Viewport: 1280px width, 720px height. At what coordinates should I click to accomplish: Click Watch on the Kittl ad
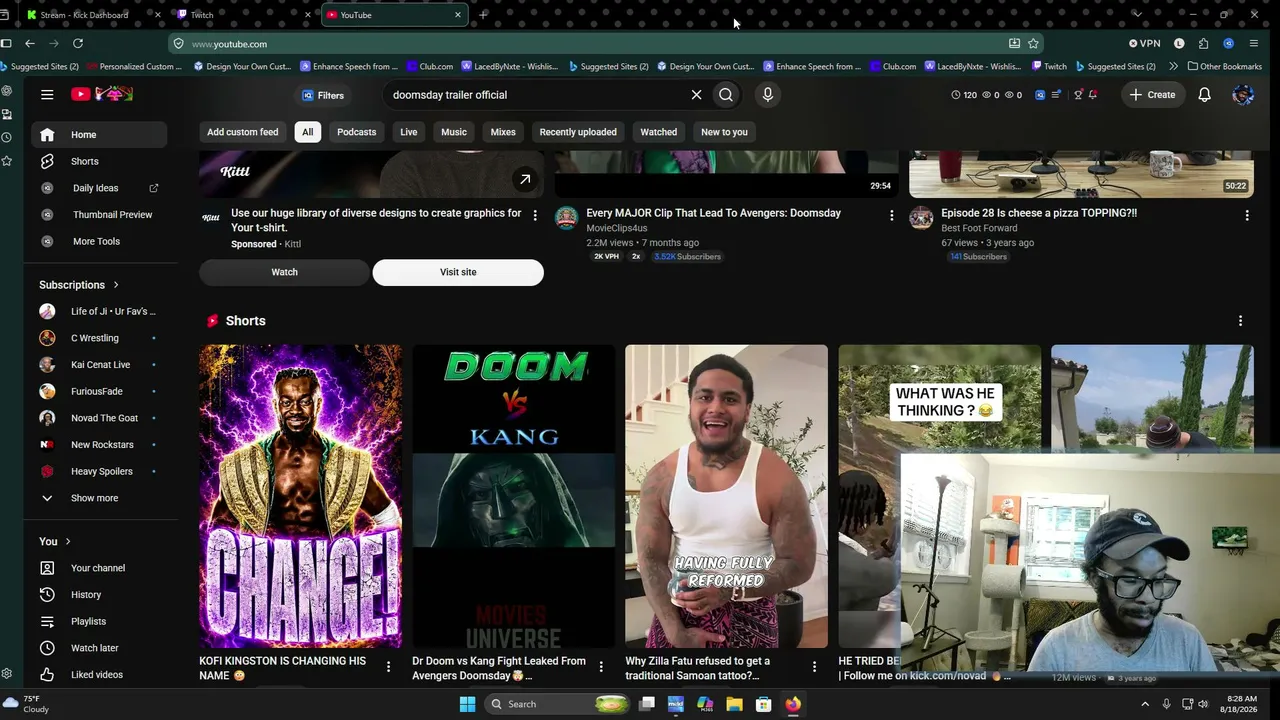(285, 272)
